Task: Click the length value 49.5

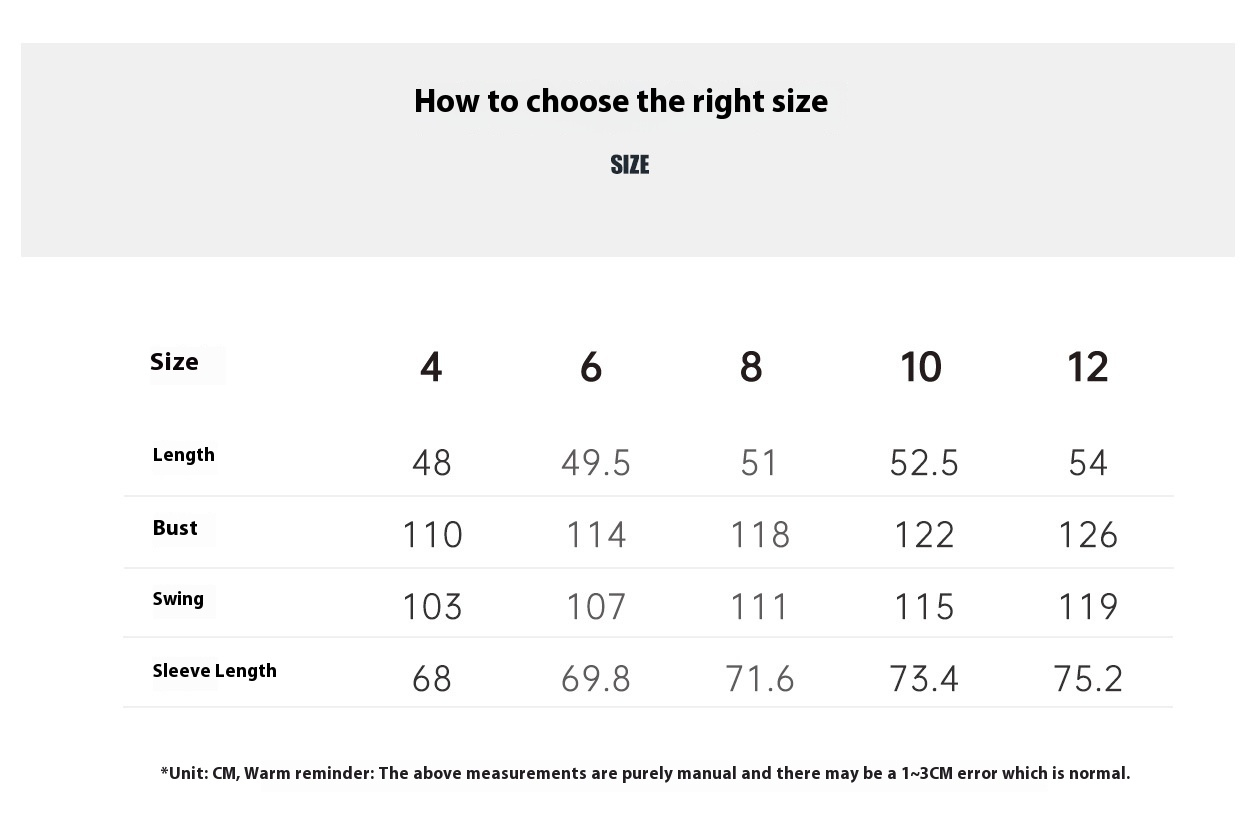Action: pos(596,463)
